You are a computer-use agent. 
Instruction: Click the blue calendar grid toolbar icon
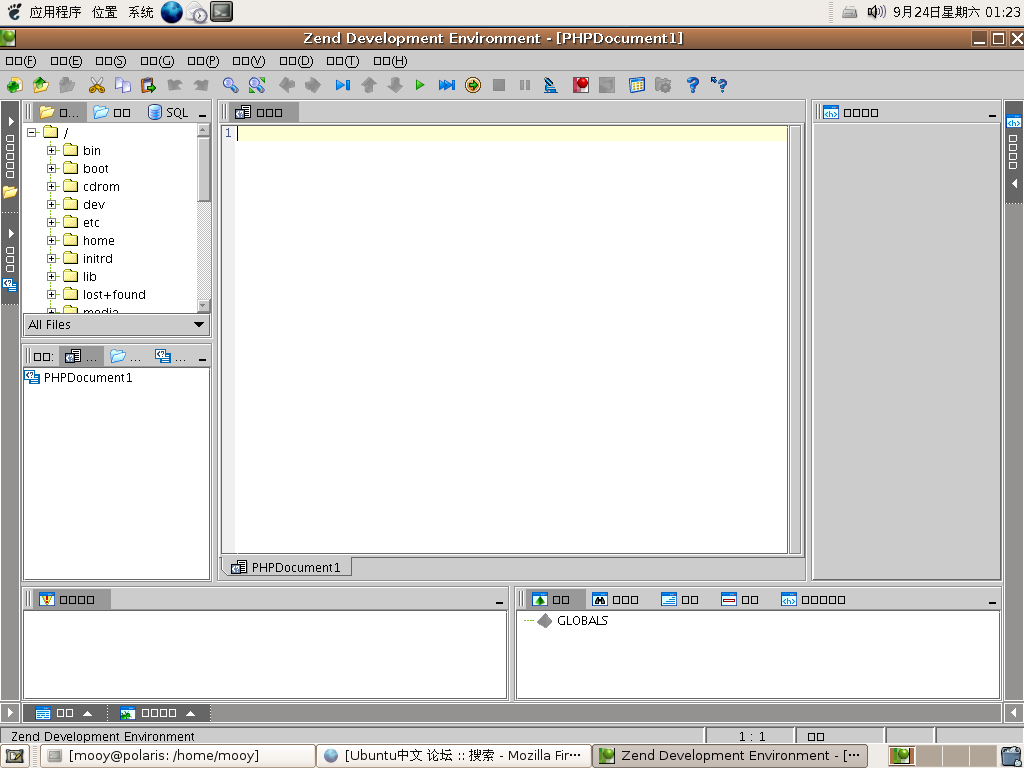(x=637, y=85)
